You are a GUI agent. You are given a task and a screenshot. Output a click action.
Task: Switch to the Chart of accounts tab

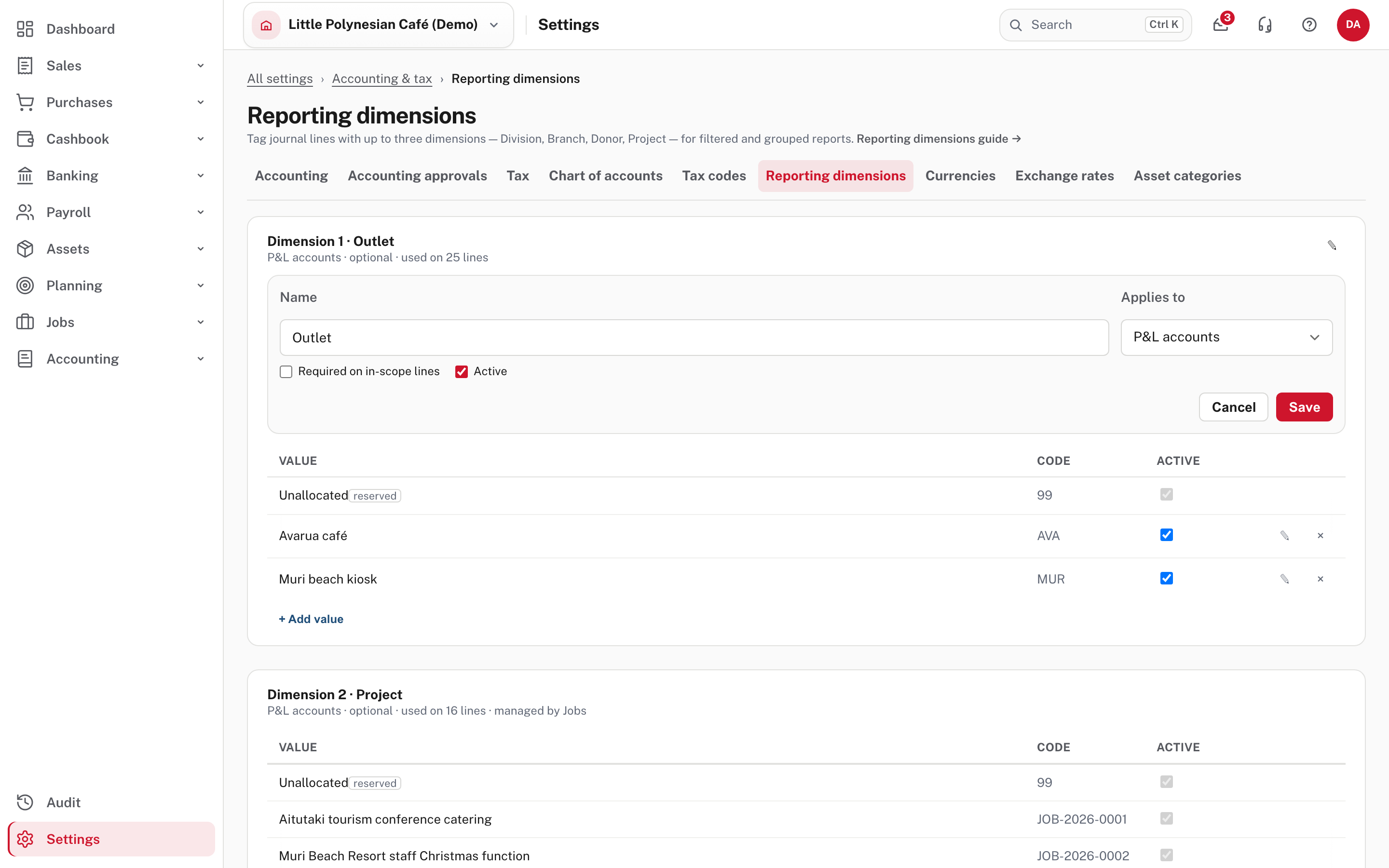pos(606,176)
